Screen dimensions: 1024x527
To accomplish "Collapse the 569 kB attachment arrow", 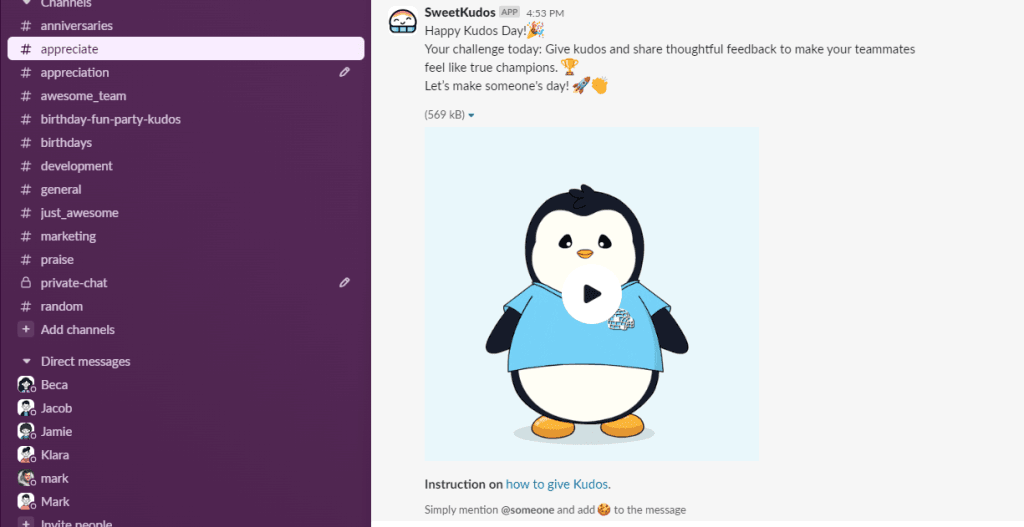I will (x=471, y=115).
